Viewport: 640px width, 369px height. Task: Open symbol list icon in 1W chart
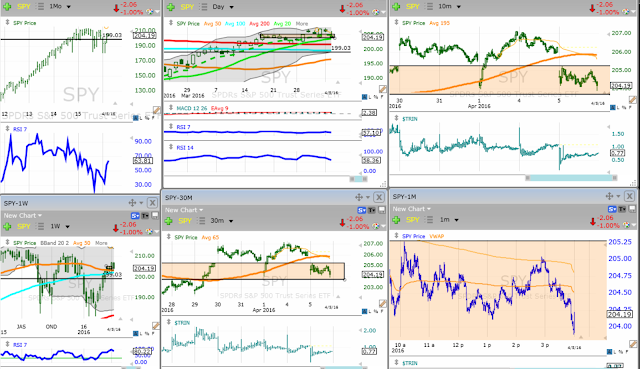coord(40,226)
